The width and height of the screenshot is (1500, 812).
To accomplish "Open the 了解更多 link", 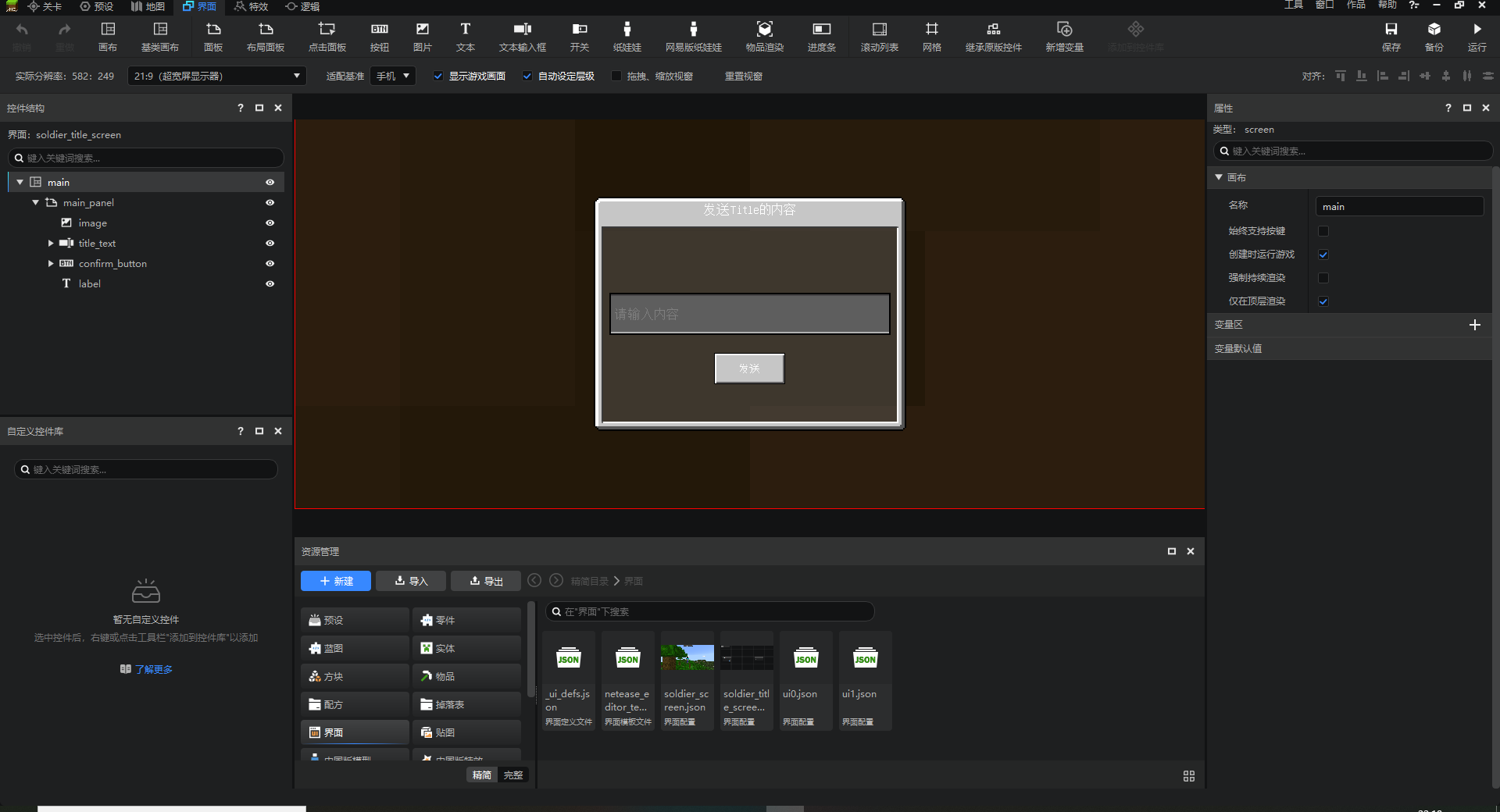I will point(153,669).
